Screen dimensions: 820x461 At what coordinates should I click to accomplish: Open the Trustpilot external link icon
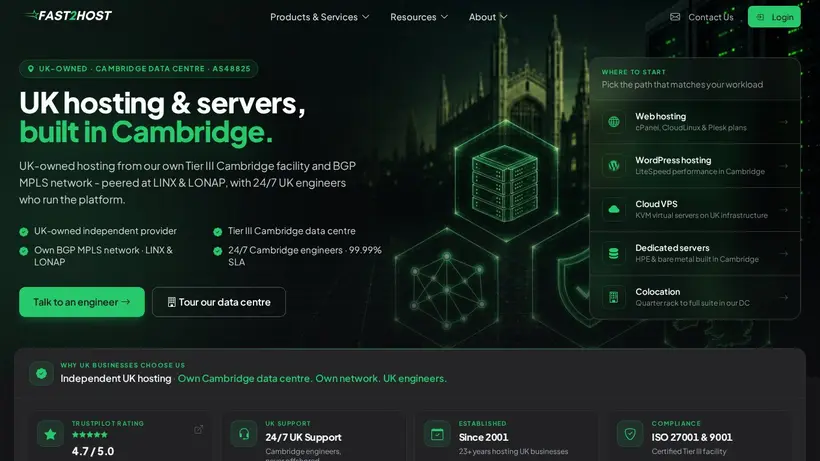point(199,429)
